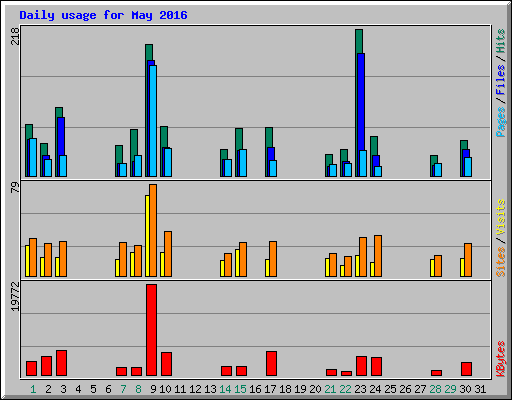Click the red KBytes bar for day 23
The width and height of the screenshot is (512, 400).
(x=361, y=366)
